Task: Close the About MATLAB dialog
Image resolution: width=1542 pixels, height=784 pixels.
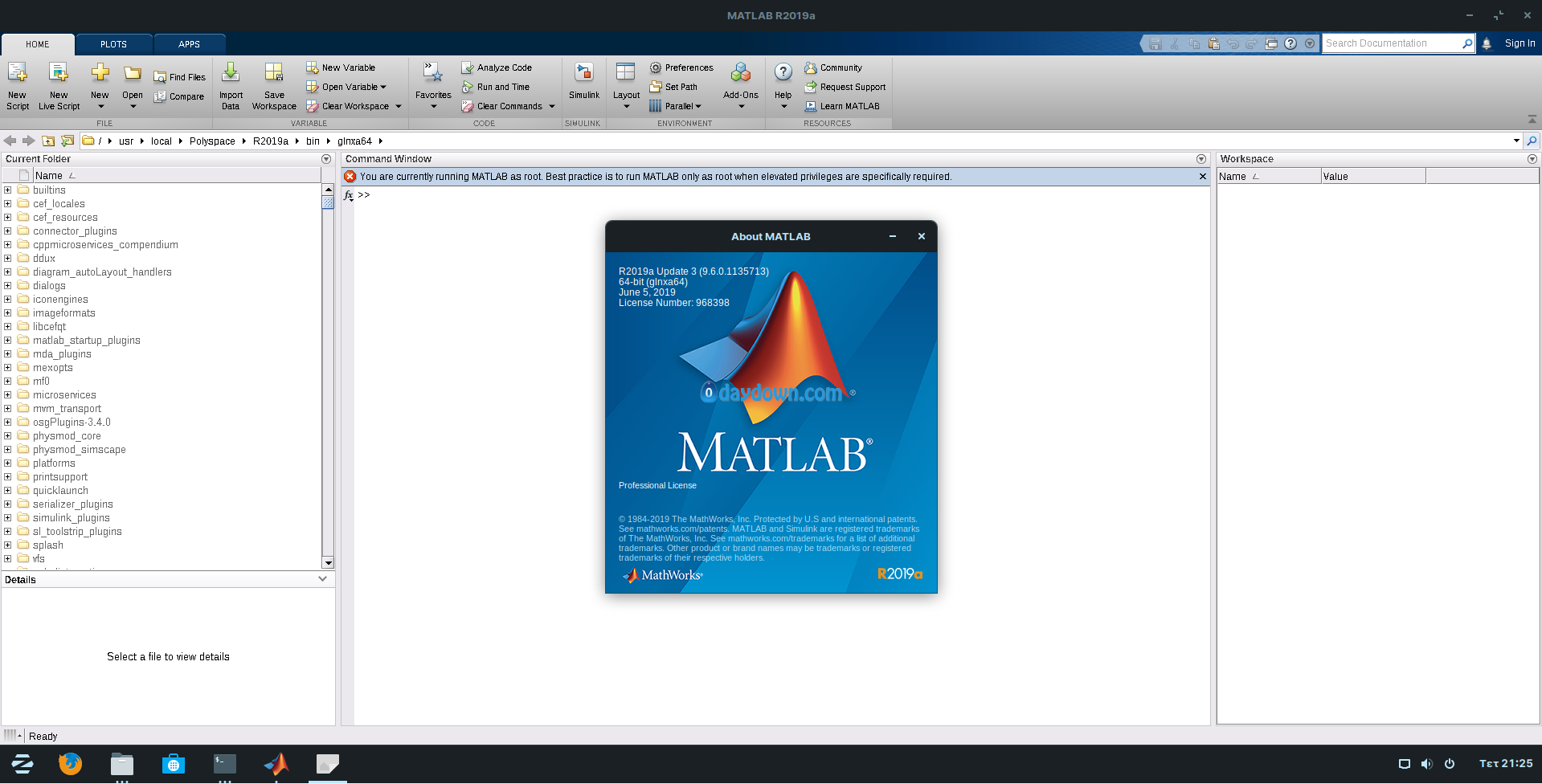Action: point(922,236)
